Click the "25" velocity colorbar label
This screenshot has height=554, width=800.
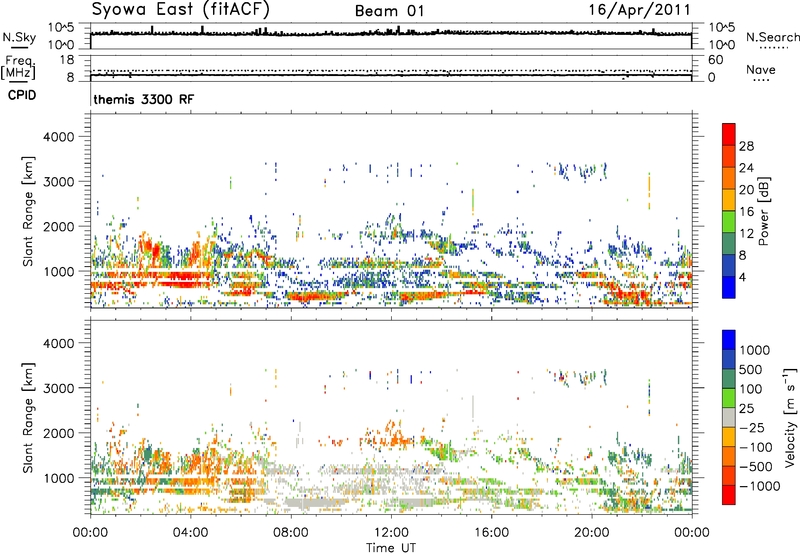tap(746, 409)
